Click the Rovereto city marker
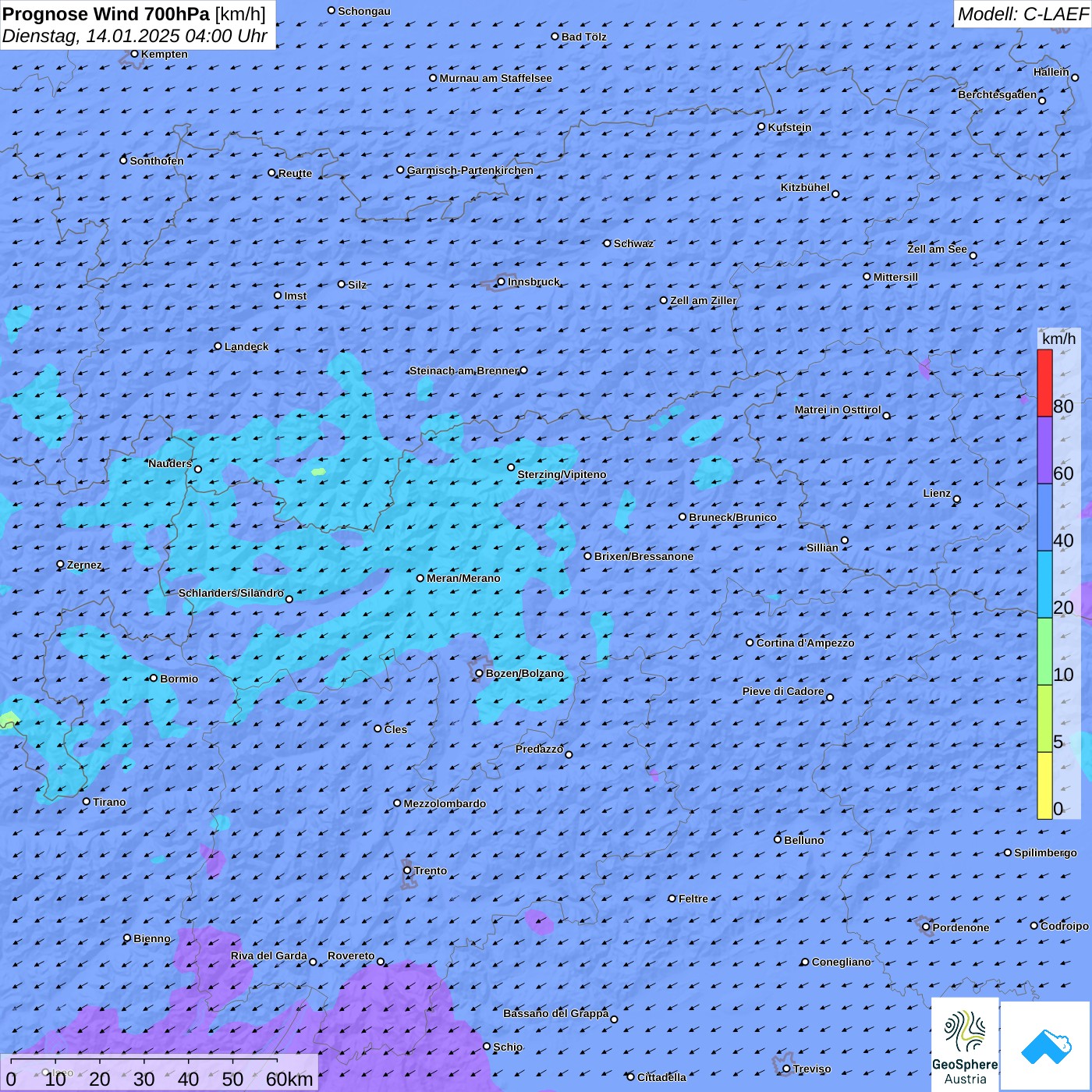1092x1092 pixels. [x=381, y=961]
